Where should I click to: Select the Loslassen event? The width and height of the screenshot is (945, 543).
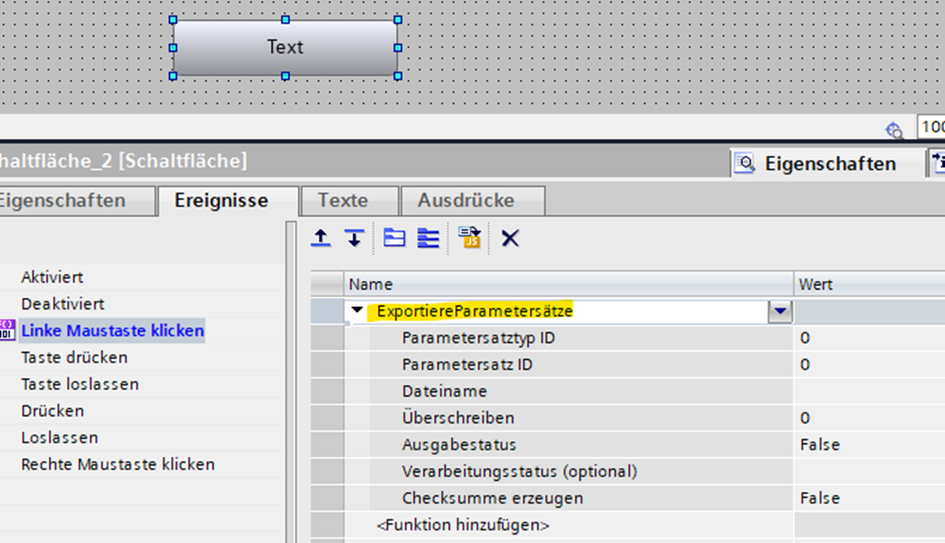coord(59,438)
